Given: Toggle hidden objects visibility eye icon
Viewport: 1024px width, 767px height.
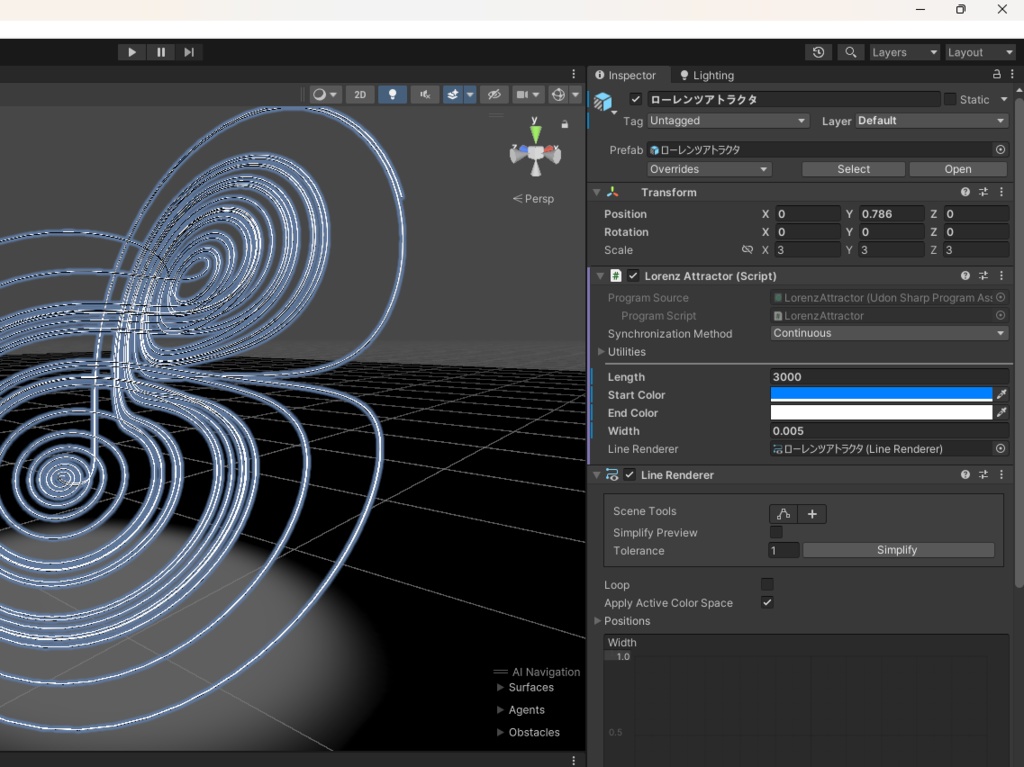Looking at the screenshot, I should click(492, 95).
